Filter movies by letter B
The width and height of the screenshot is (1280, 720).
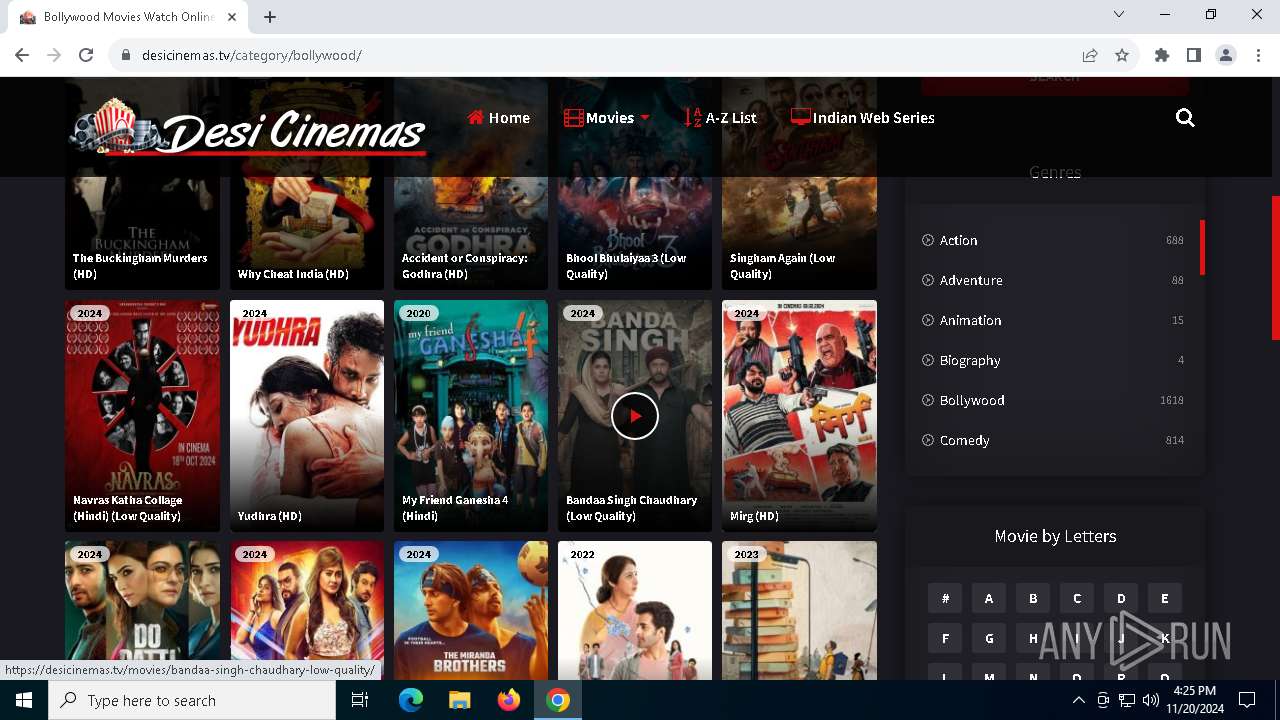click(x=1033, y=598)
